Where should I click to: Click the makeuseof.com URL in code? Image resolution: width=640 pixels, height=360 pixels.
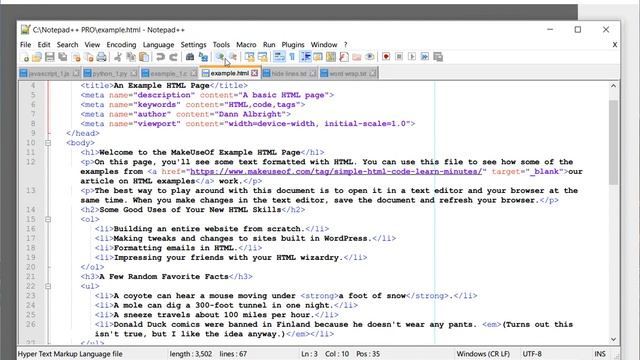[336, 171]
